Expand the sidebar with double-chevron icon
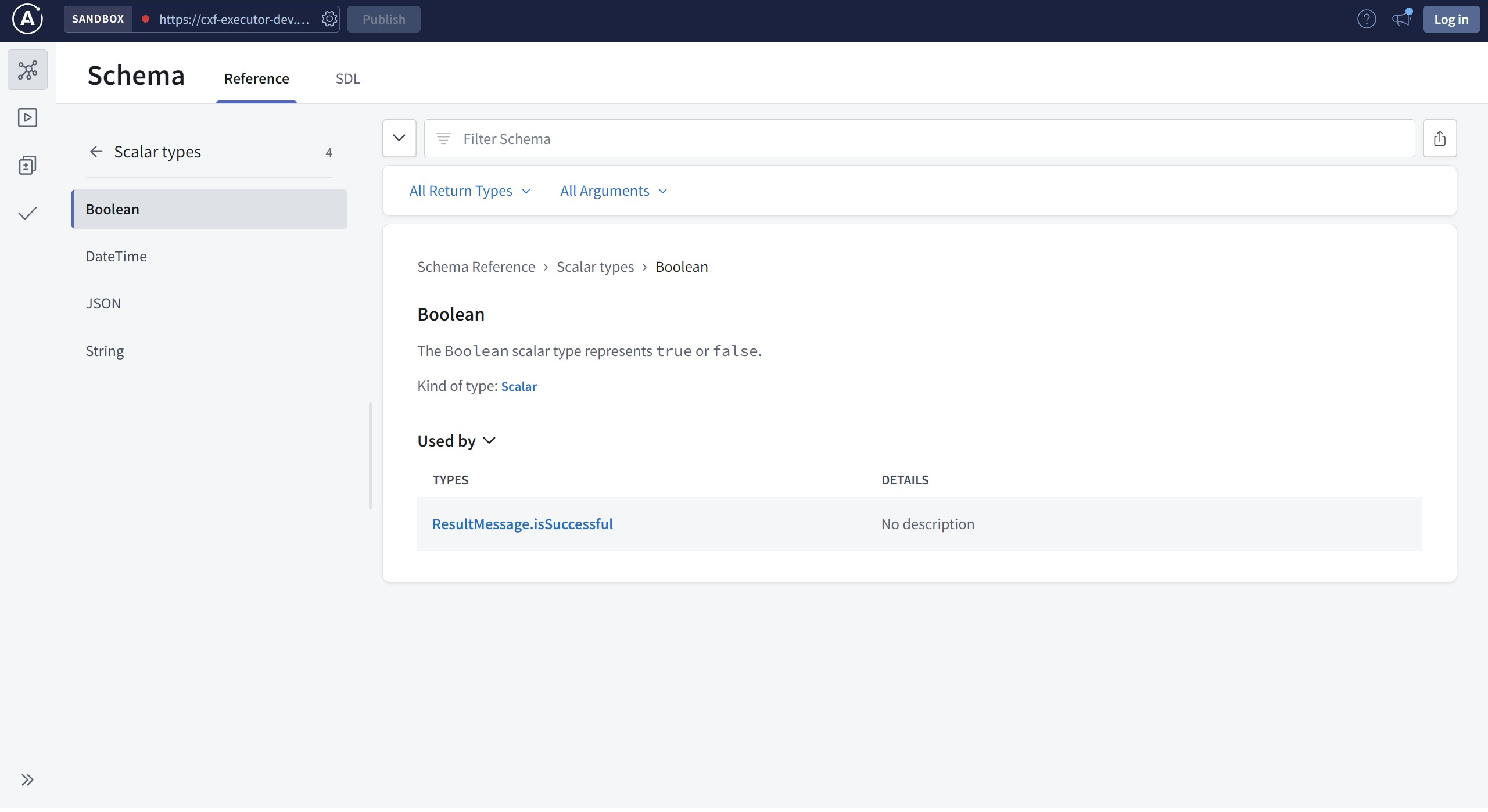The image size is (1488, 812). click(x=27, y=780)
